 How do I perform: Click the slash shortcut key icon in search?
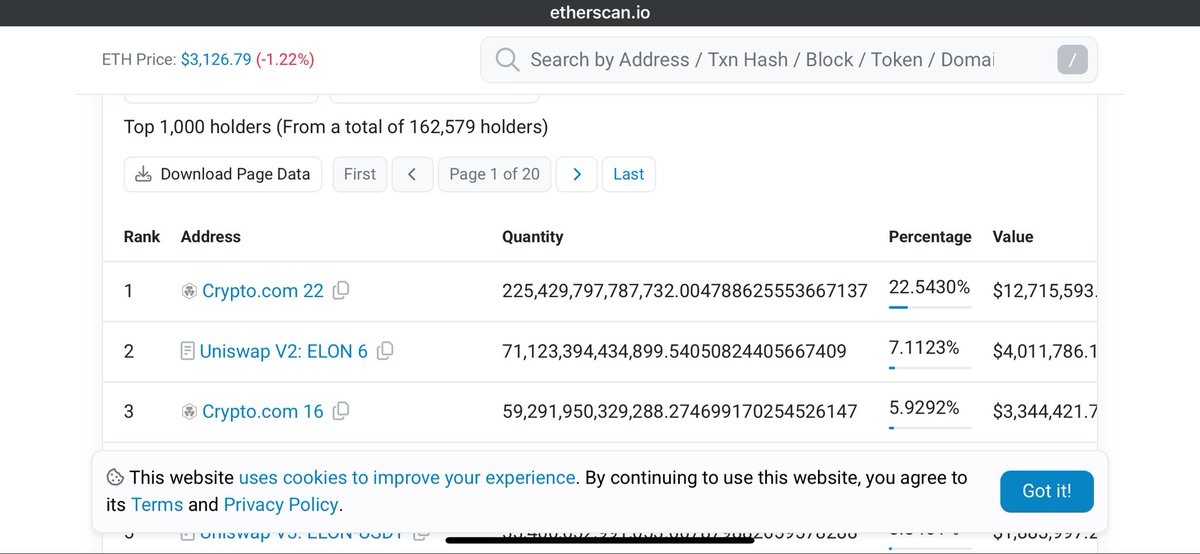click(1072, 60)
